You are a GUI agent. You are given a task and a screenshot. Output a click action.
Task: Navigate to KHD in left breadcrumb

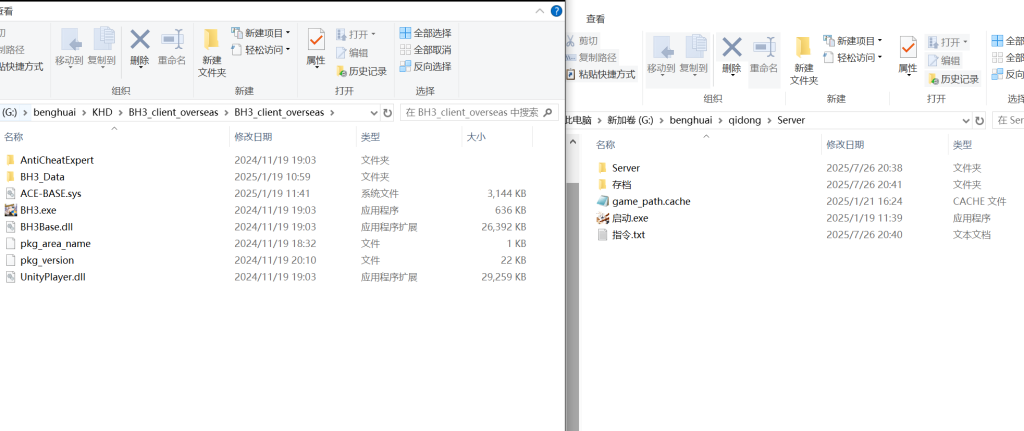click(101, 112)
